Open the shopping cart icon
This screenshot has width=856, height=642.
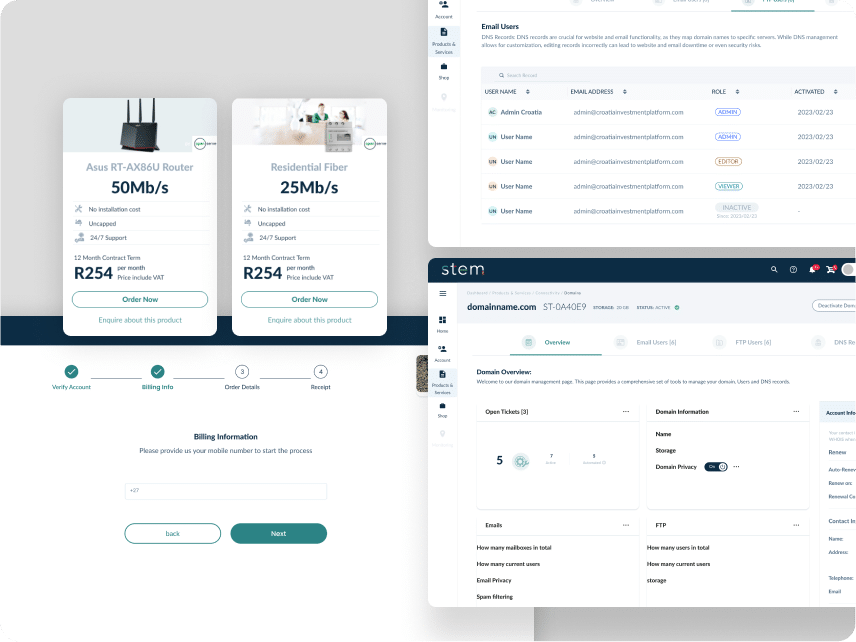coord(831,269)
